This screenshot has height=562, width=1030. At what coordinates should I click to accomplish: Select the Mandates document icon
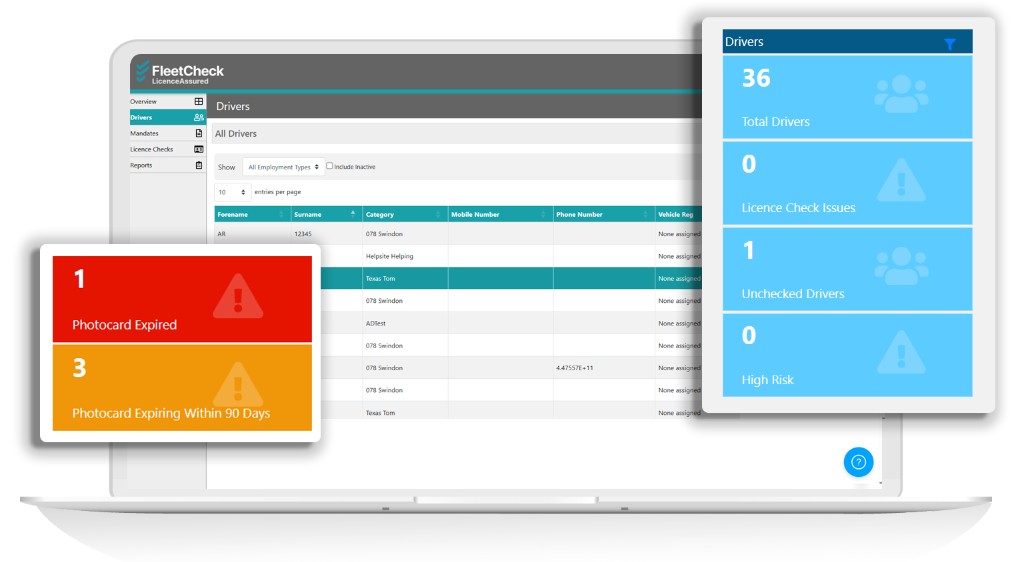[198, 133]
